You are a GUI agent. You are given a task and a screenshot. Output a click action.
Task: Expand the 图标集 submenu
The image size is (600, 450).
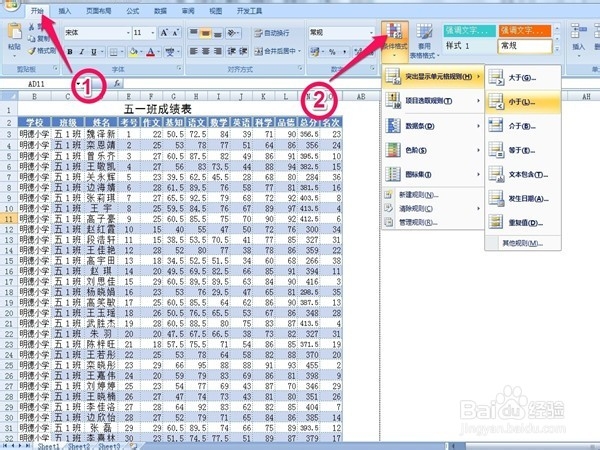pos(433,174)
